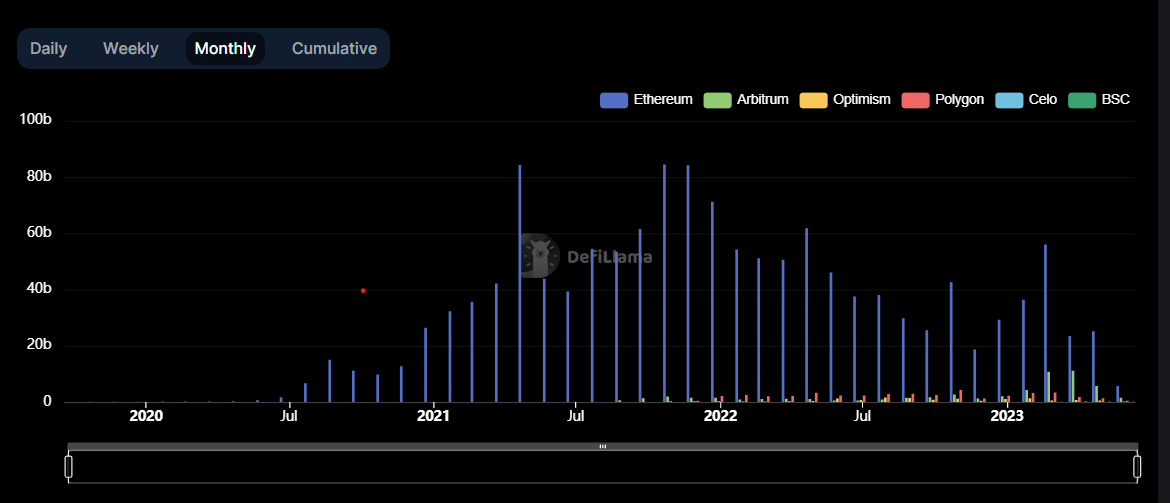Click the right handle of the range slider
The image size is (1170, 503).
1137,466
